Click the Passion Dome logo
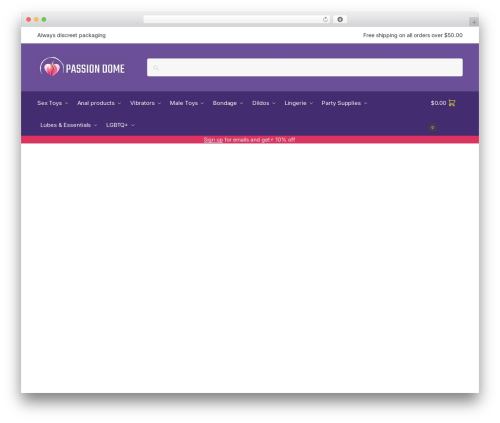The height and width of the screenshot is (423, 500). pos(82,67)
